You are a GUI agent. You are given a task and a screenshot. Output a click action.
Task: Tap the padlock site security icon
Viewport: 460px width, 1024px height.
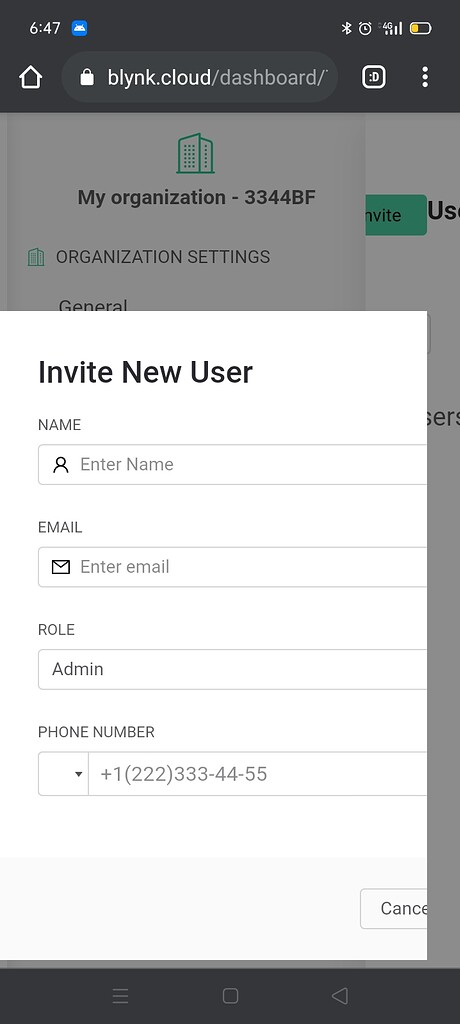tap(87, 78)
